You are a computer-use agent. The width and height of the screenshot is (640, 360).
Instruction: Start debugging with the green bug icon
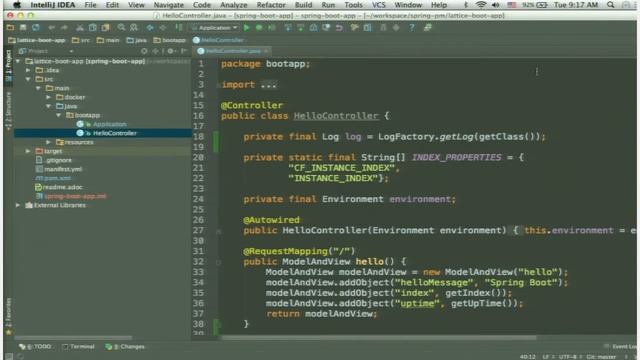click(x=259, y=28)
